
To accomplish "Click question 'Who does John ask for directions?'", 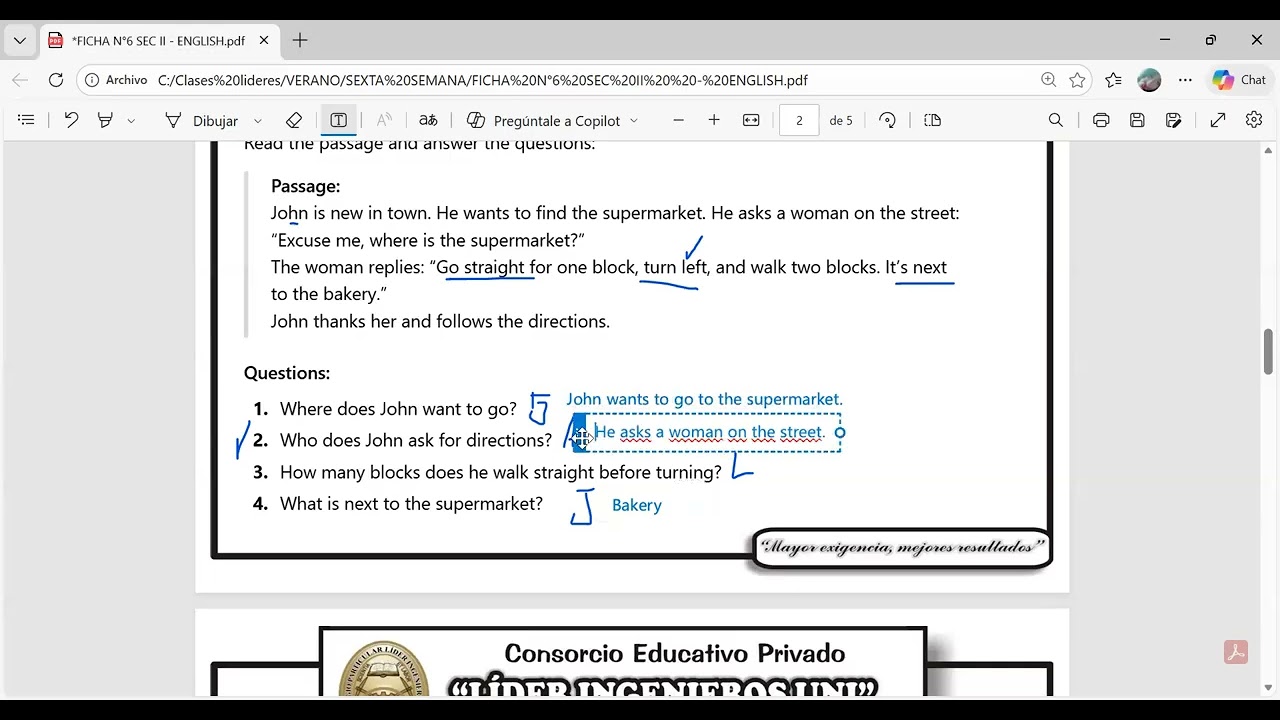I will (x=416, y=441).
